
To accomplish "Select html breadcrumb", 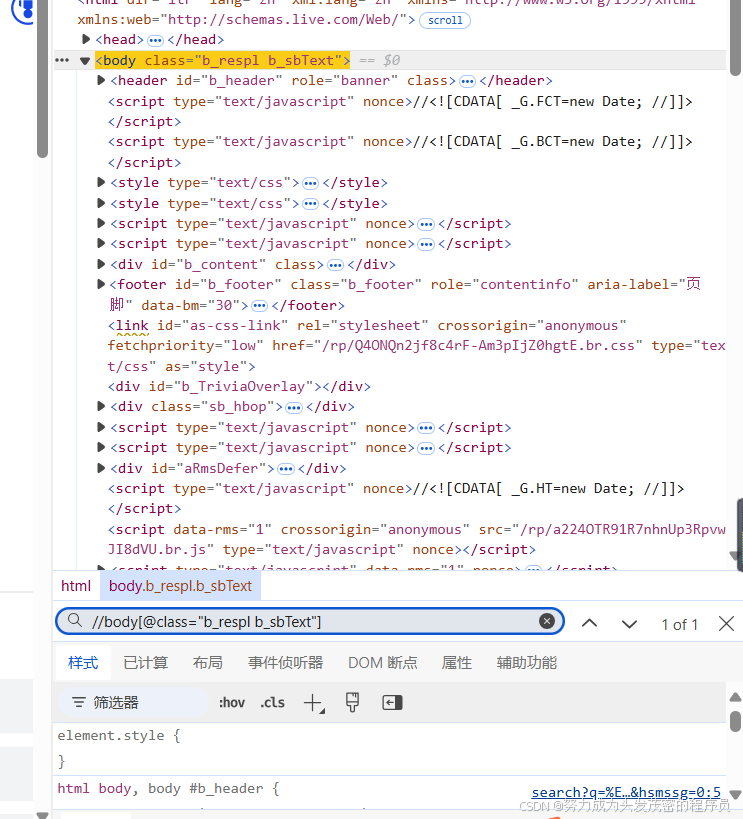I will coord(76,586).
